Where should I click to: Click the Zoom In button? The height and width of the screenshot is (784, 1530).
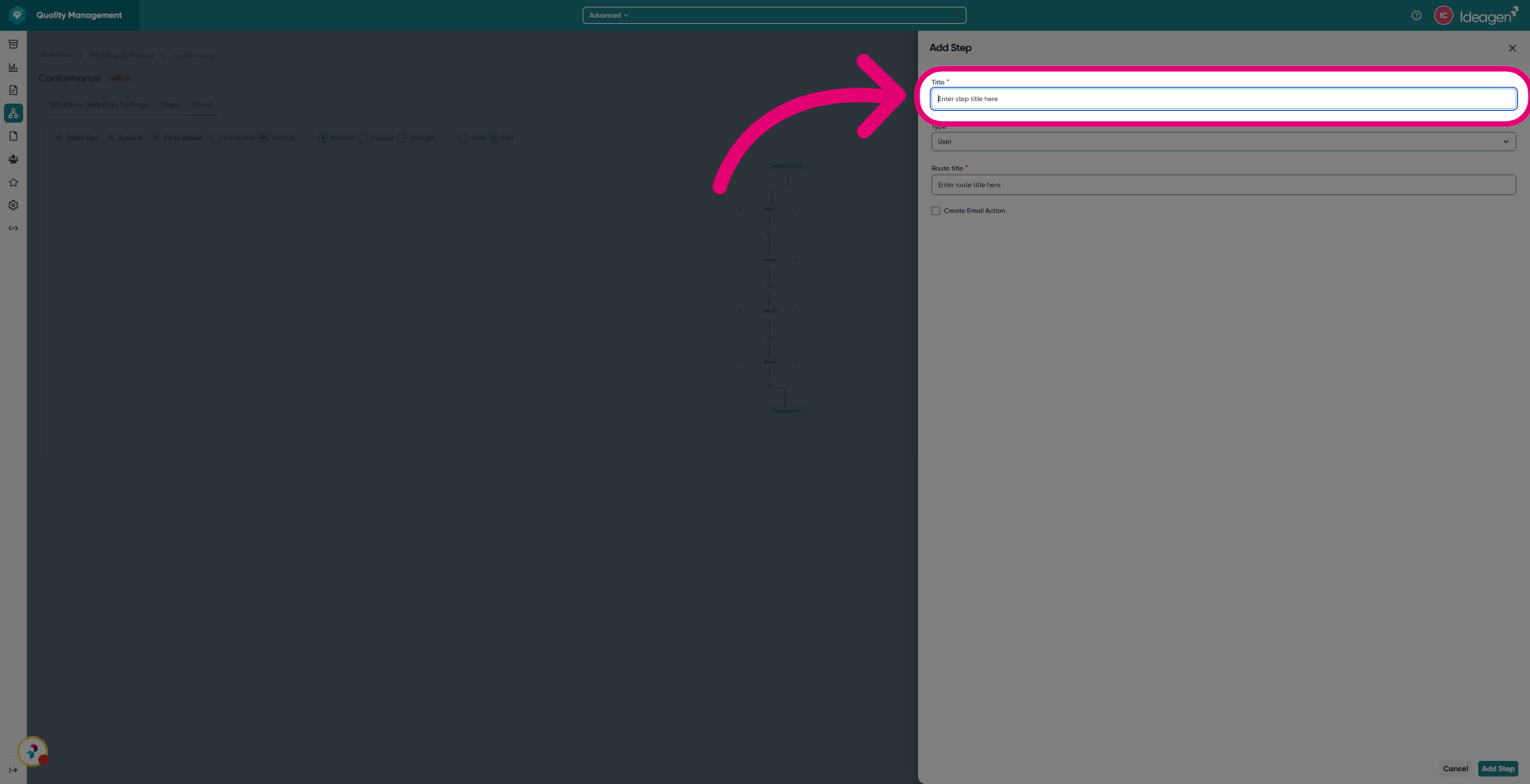pyautogui.click(x=126, y=138)
